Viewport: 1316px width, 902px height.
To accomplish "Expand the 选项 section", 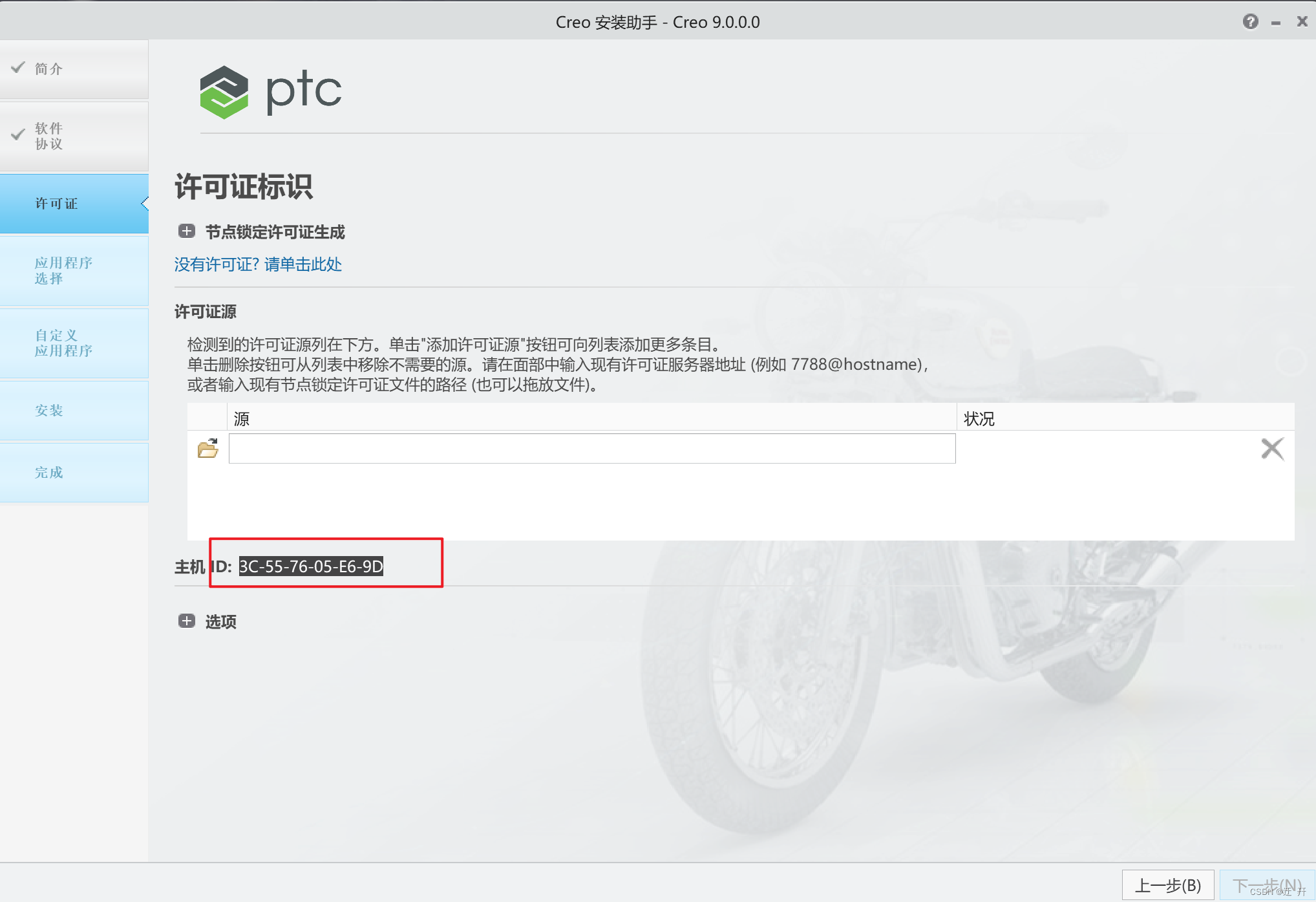I will [x=187, y=621].
